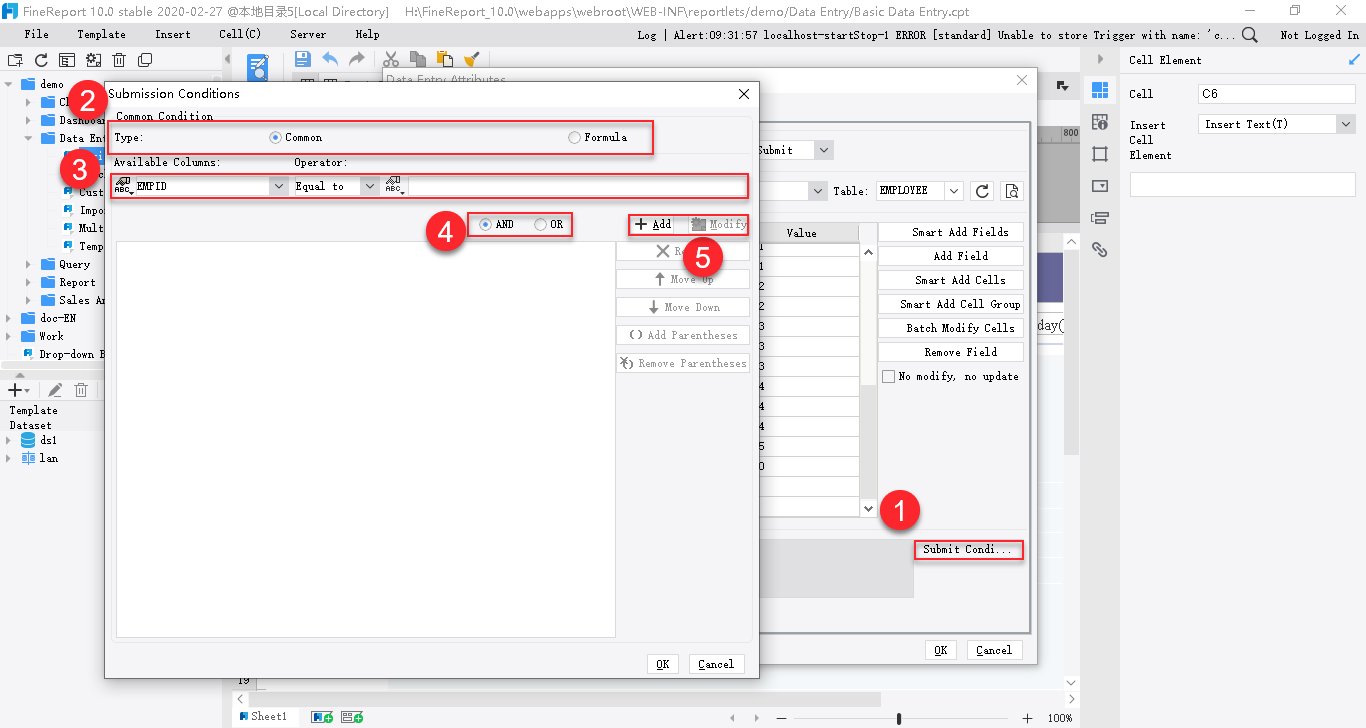Click the Smart Add Fields button
The width and height of the screenshot is (1366, 728).
951,232
